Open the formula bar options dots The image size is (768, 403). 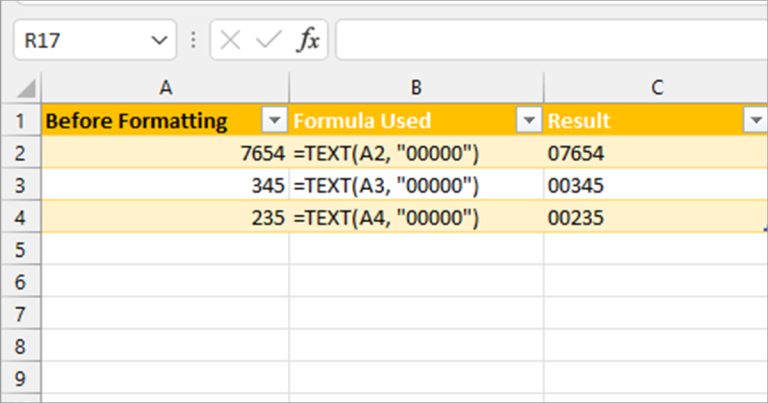pos(193,40)
